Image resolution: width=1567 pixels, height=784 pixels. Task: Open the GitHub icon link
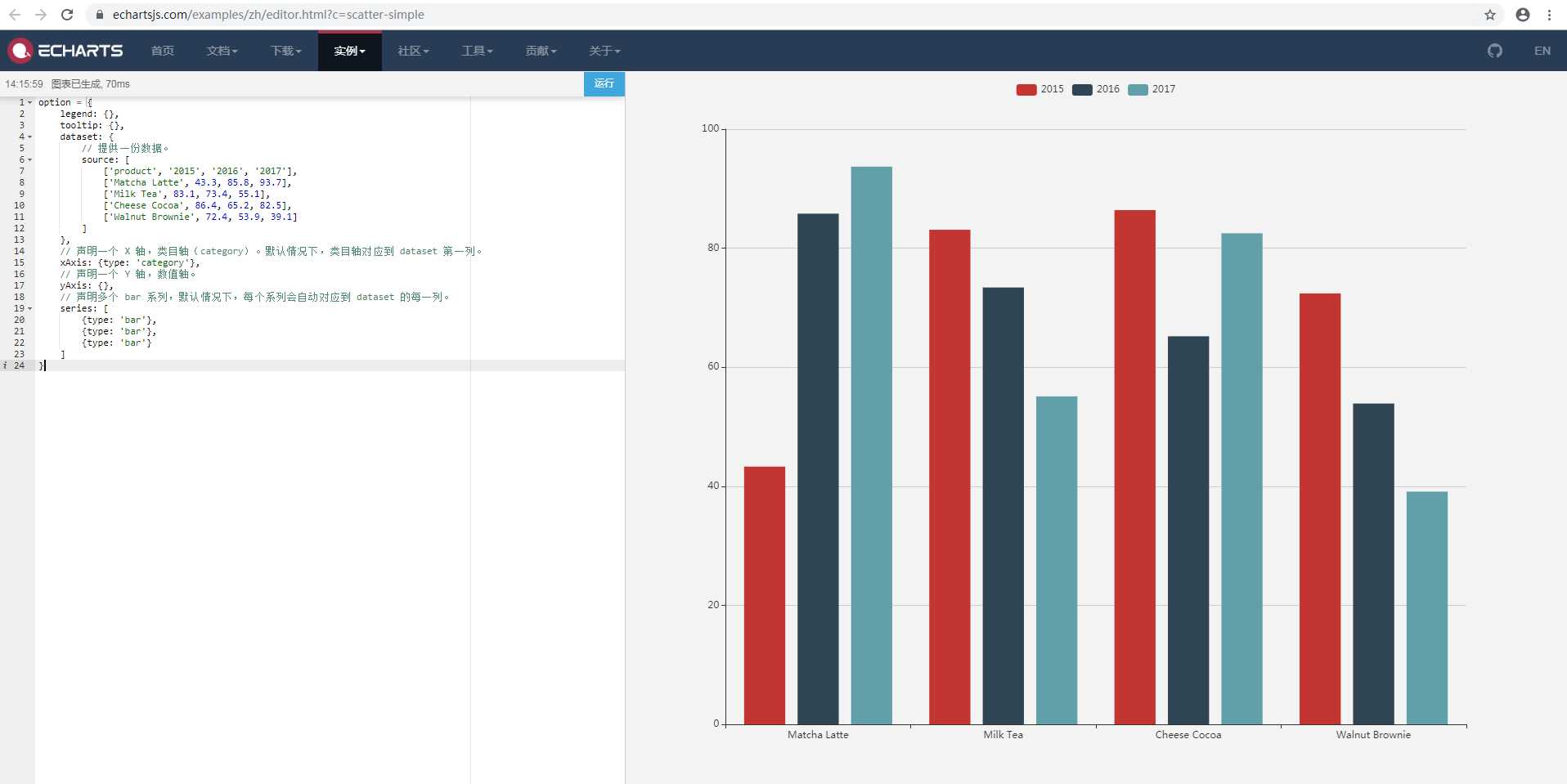1495,51
